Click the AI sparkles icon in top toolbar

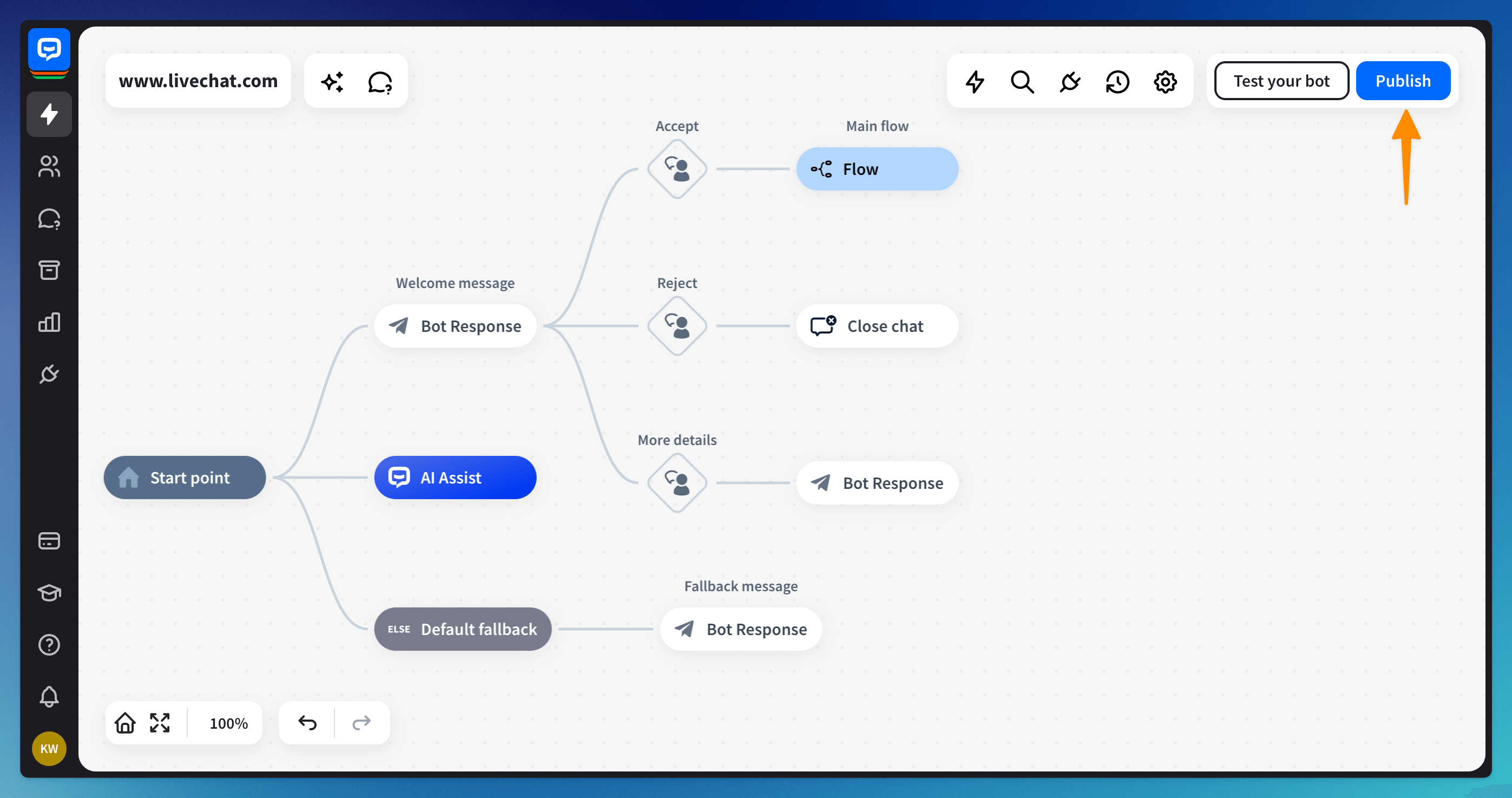coord(332,82)
